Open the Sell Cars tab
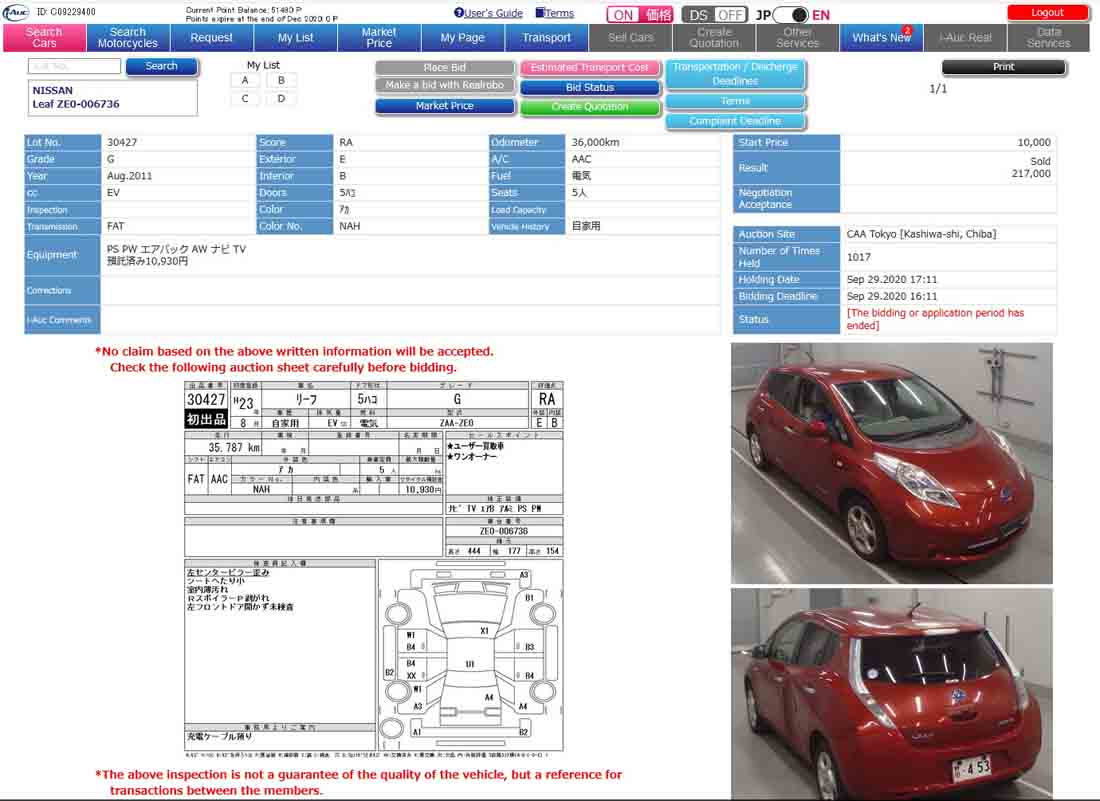The width and height of the screenshot is (1100, 801). [x=630, y=38]
